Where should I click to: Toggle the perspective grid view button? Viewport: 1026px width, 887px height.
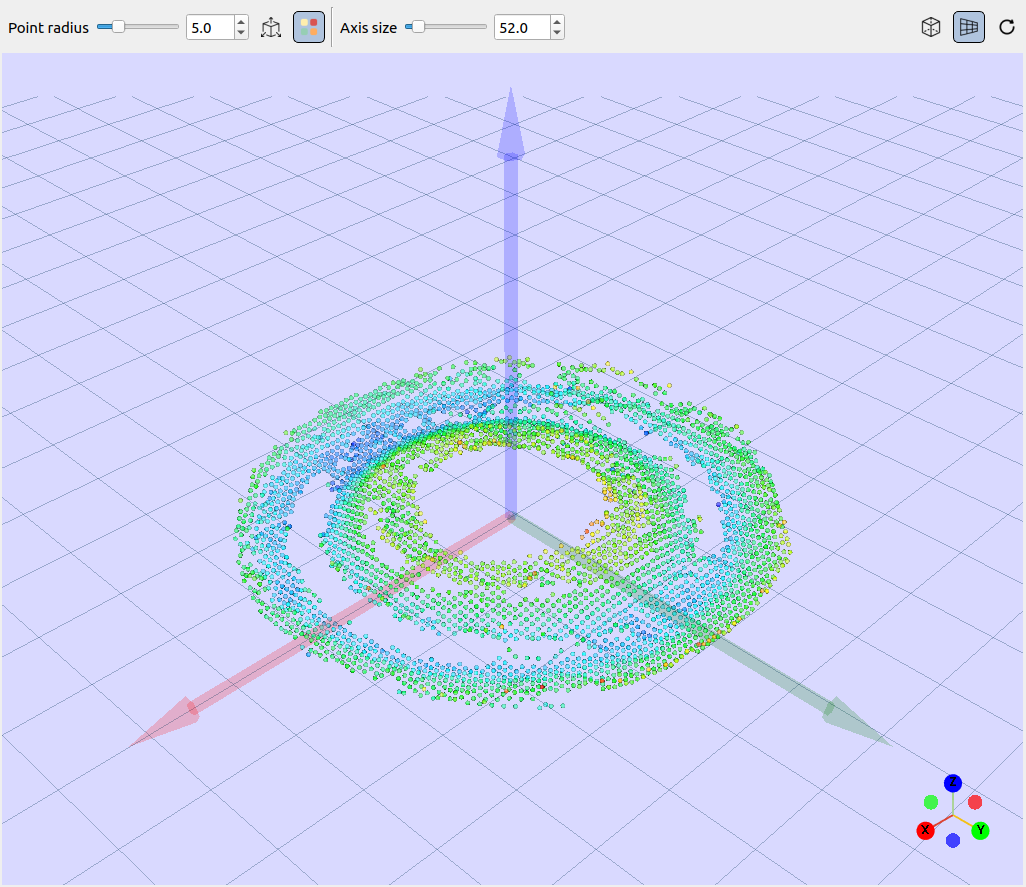[x=968, y=27]
